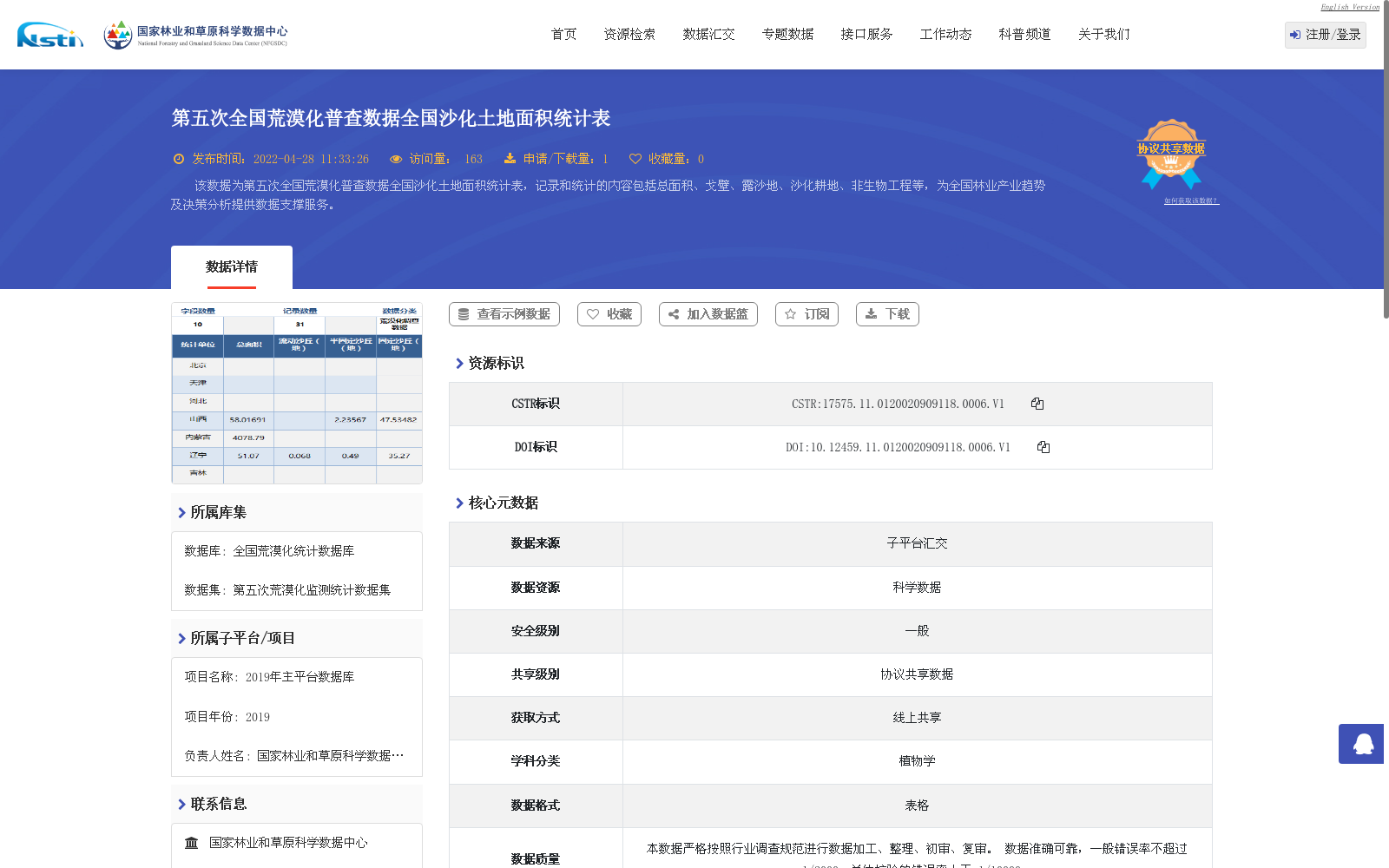1389x868 pixels.
Task: Open the English Version link
Action: pyautogui.click(x=1347, y=7)
